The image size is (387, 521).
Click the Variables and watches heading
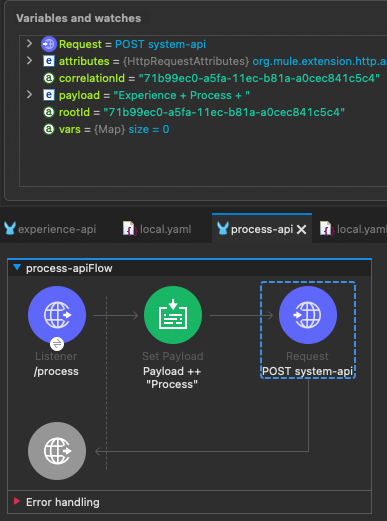(x=79, y=18)
